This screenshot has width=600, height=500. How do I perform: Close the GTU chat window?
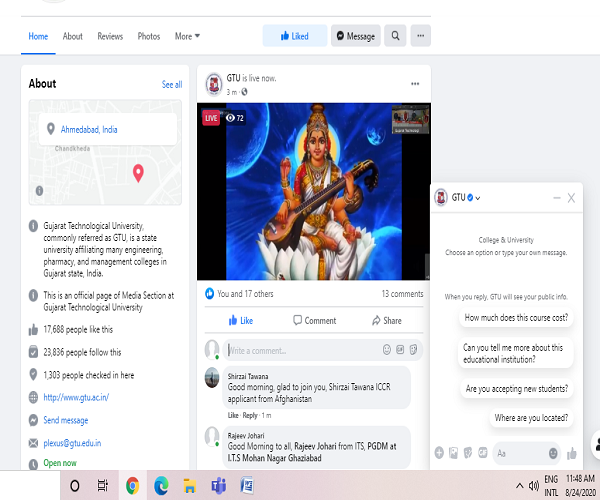click(571, 198)
